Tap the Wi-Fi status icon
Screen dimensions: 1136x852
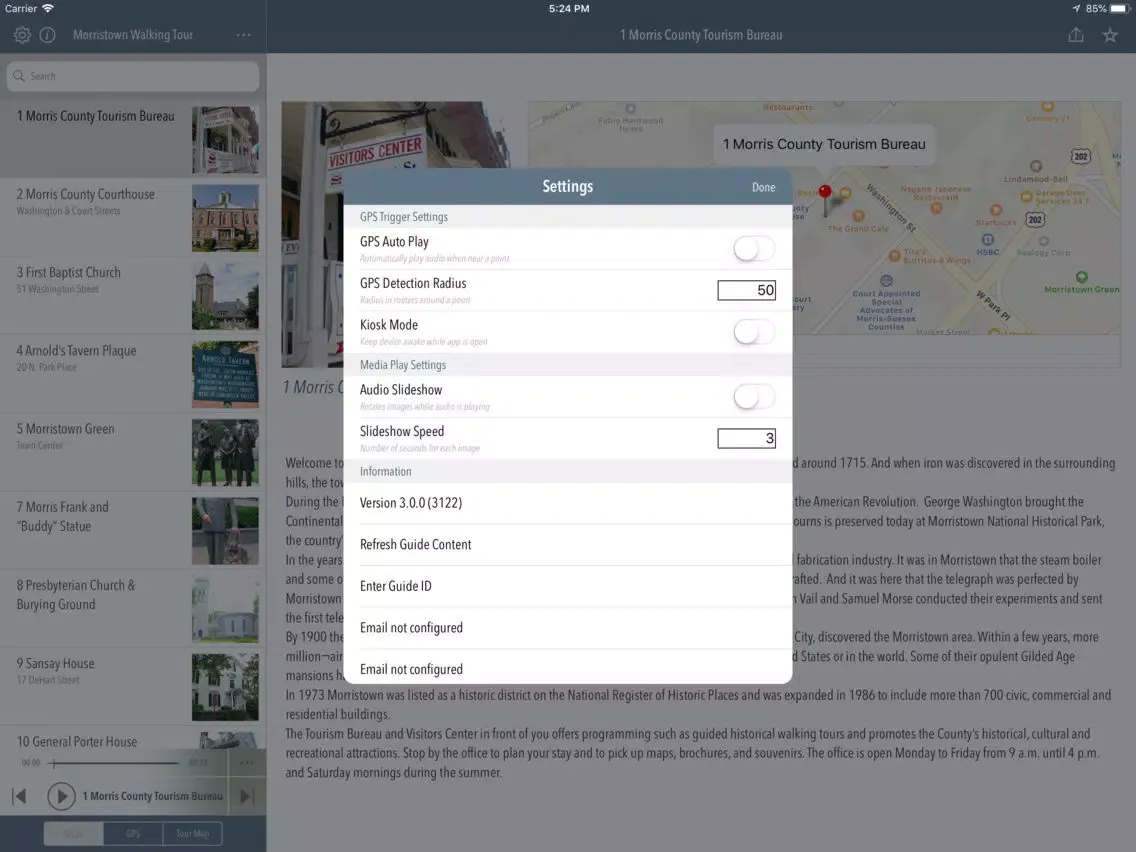(x=48, y=9)
